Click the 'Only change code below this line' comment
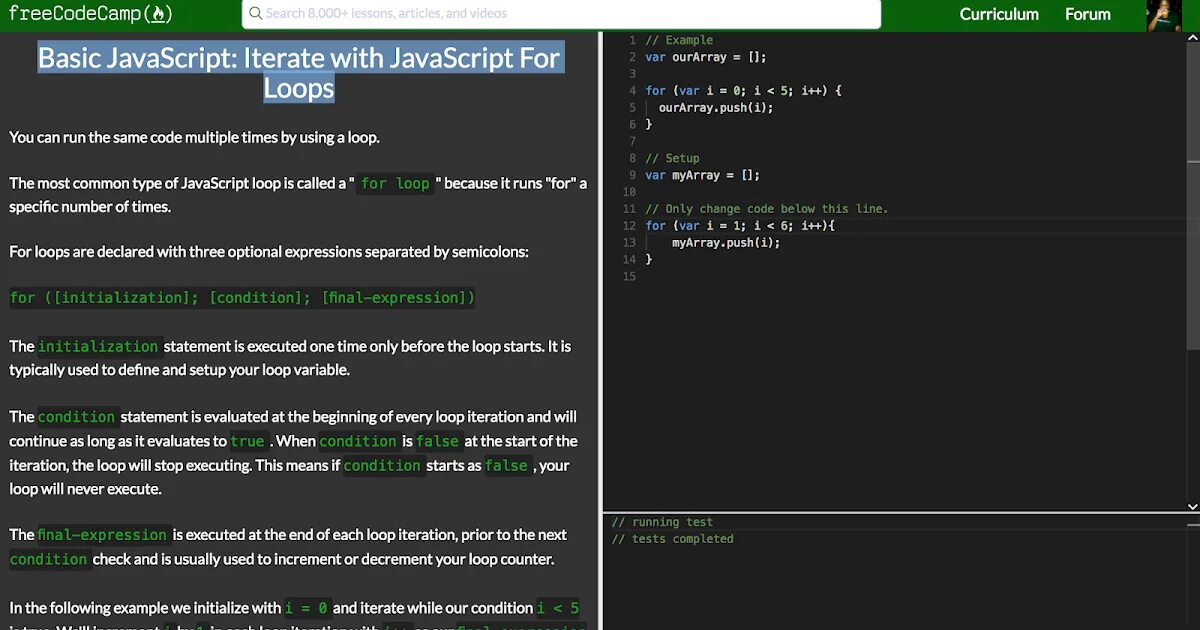Viewport: 1200px width, 630px height. click(x=766, y=209)
